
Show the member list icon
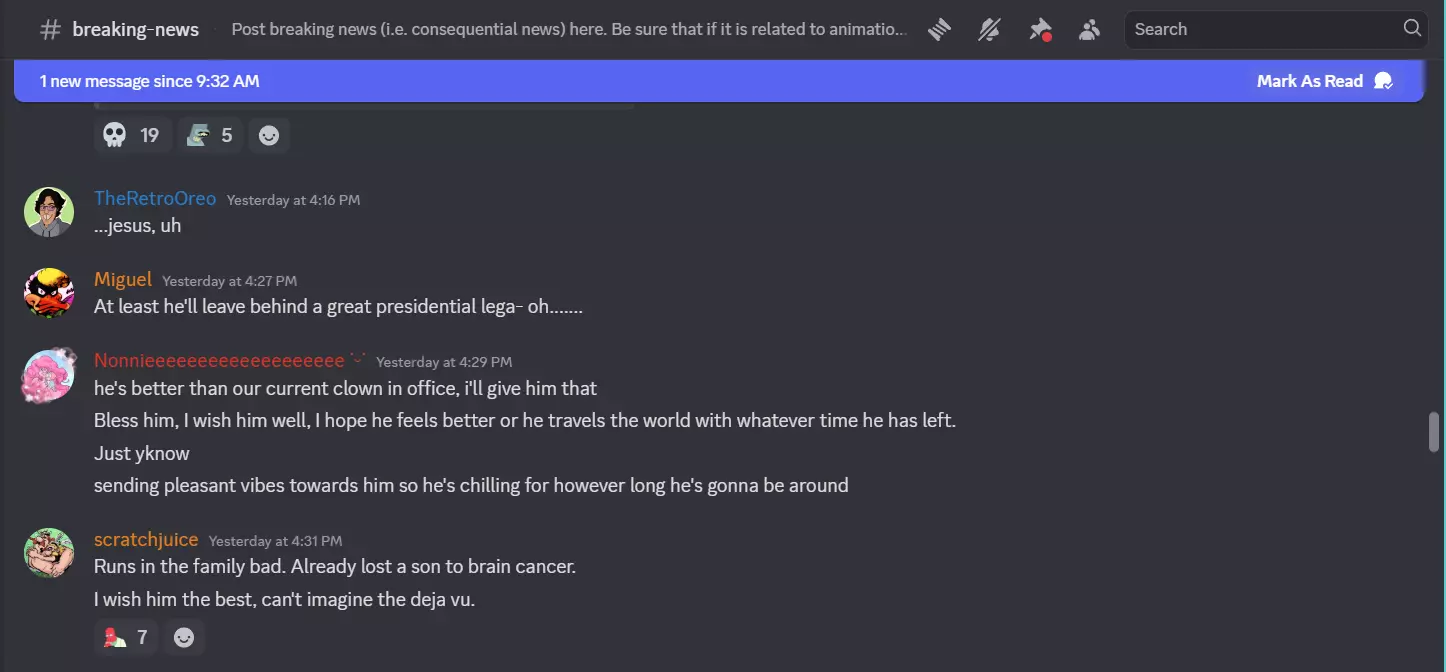point(1090,30)
